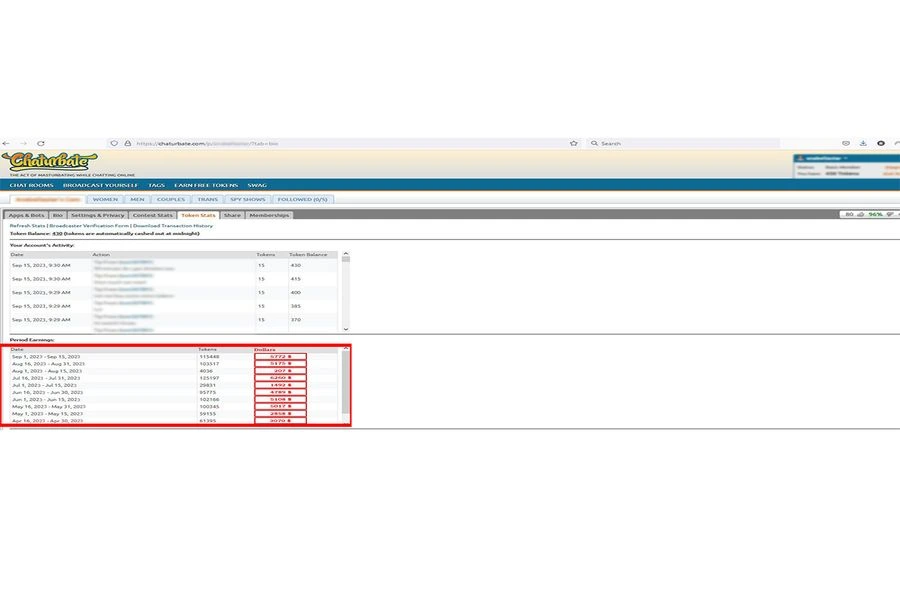Click the Pocket save icon in toolbar

(x=846, y=143)
